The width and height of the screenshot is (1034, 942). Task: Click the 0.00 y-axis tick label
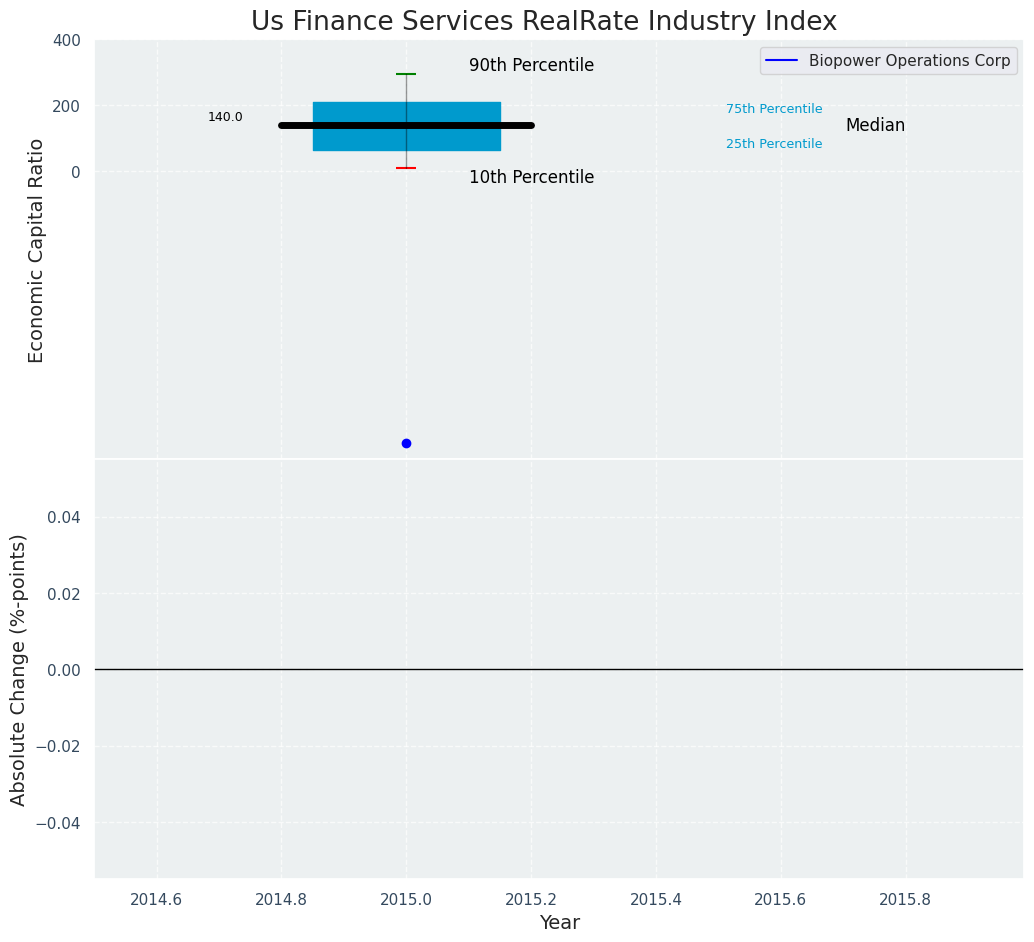[x=64, y=670]
